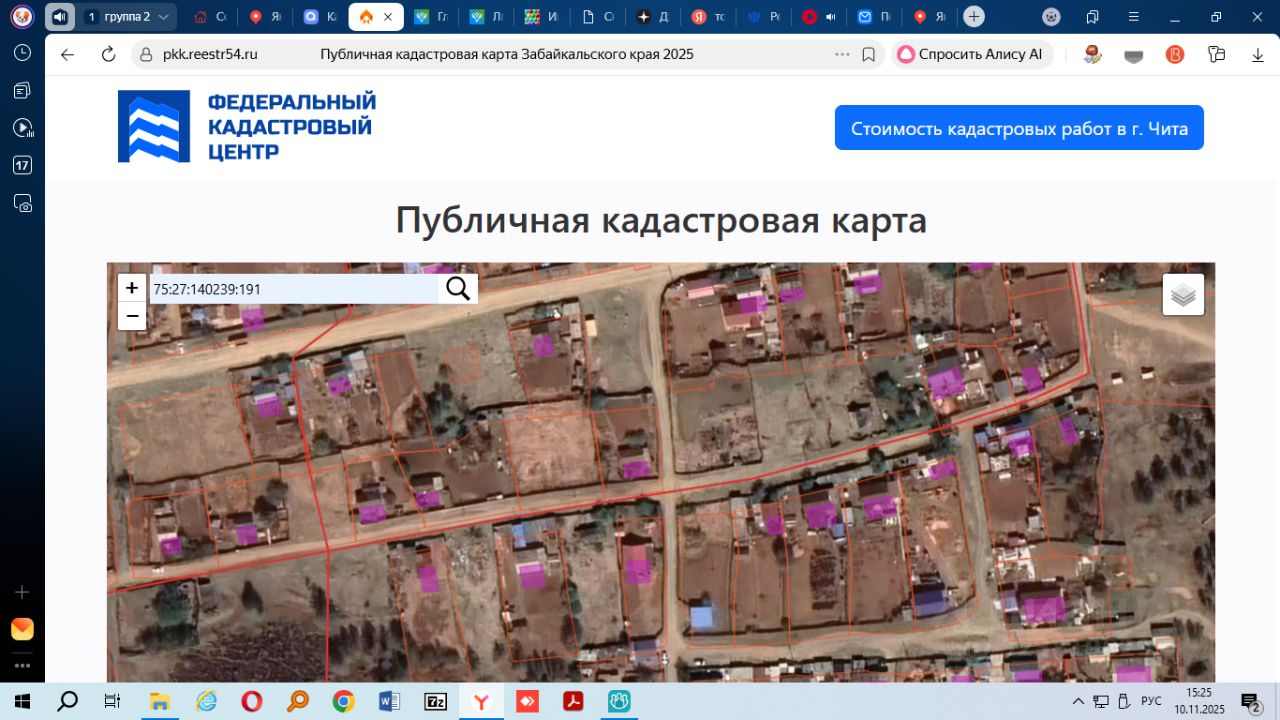The image size is (1280, 720).
Task: Open the collections icon in browser toolbar
Action: (1216, 55)
